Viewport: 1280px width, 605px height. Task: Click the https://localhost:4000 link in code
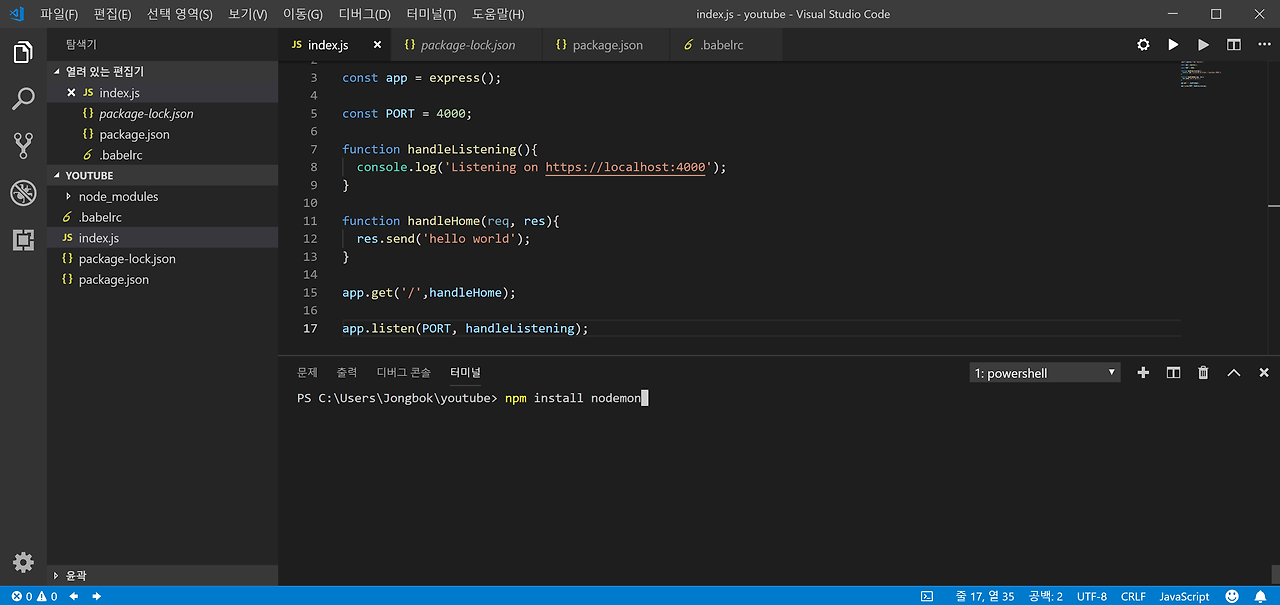point(626,167)
